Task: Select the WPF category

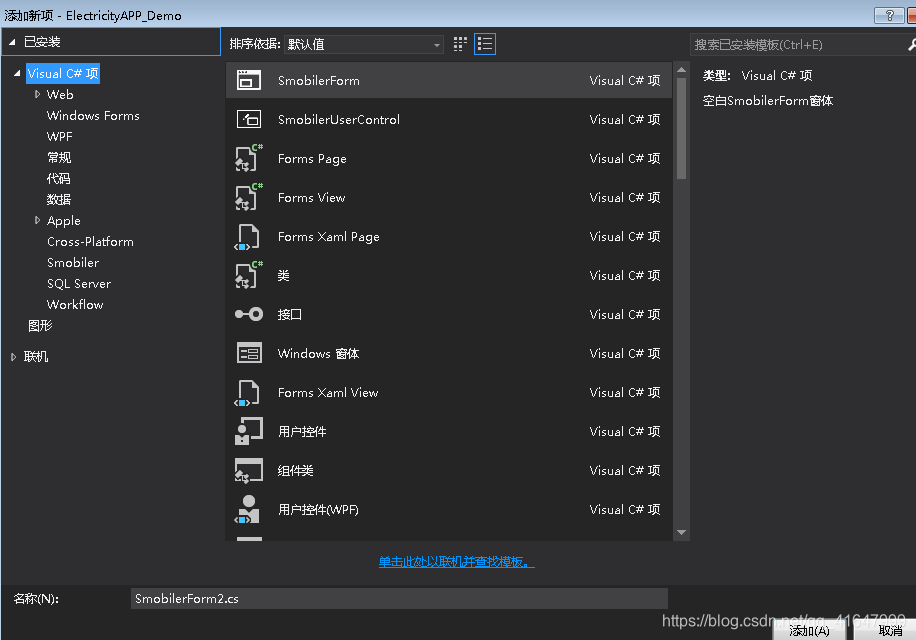Action: 60,137
